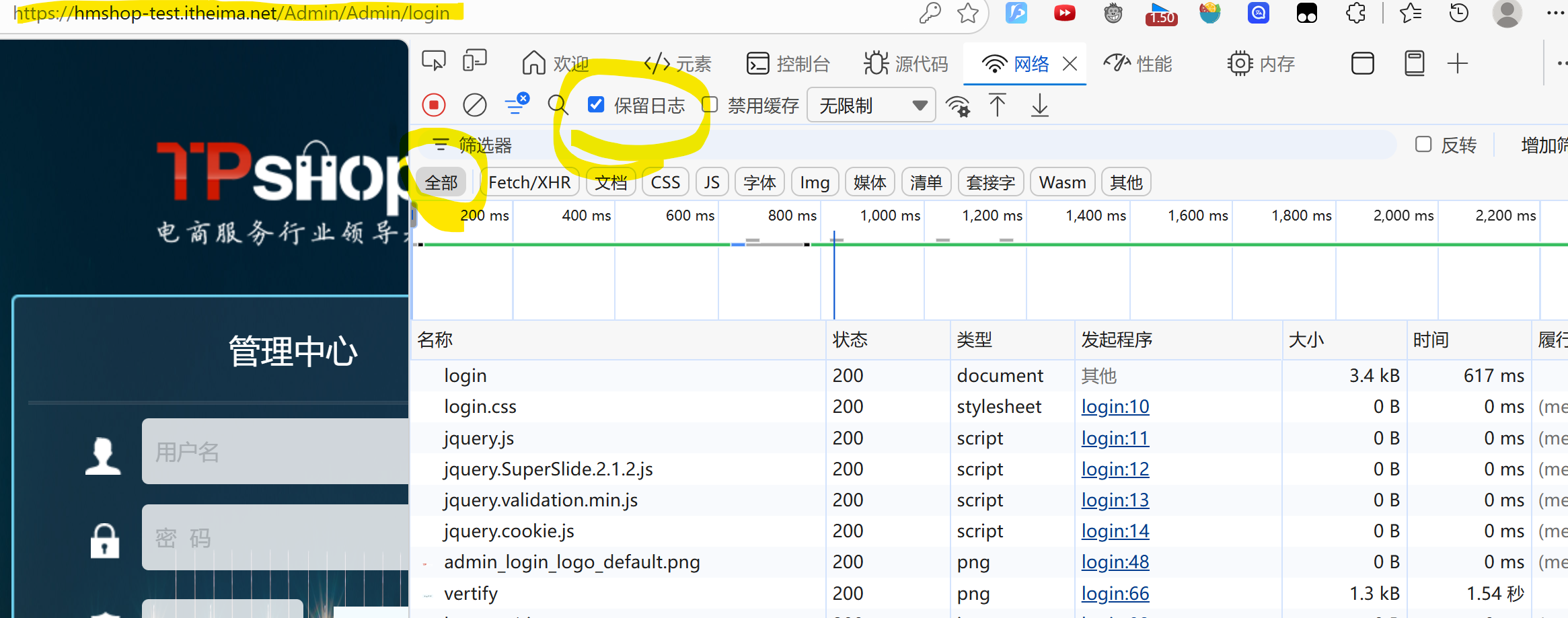Viewport: 1568px width, 618px height.
Task: Select the CSS filter type
Action: [x=665, y=182]
